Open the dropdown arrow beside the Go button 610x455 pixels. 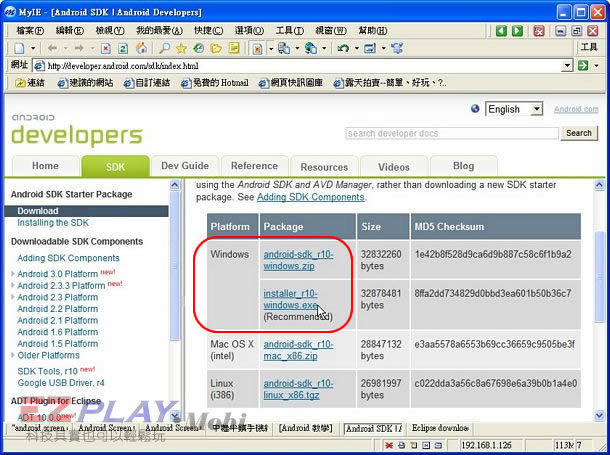(x=596, y=66)
